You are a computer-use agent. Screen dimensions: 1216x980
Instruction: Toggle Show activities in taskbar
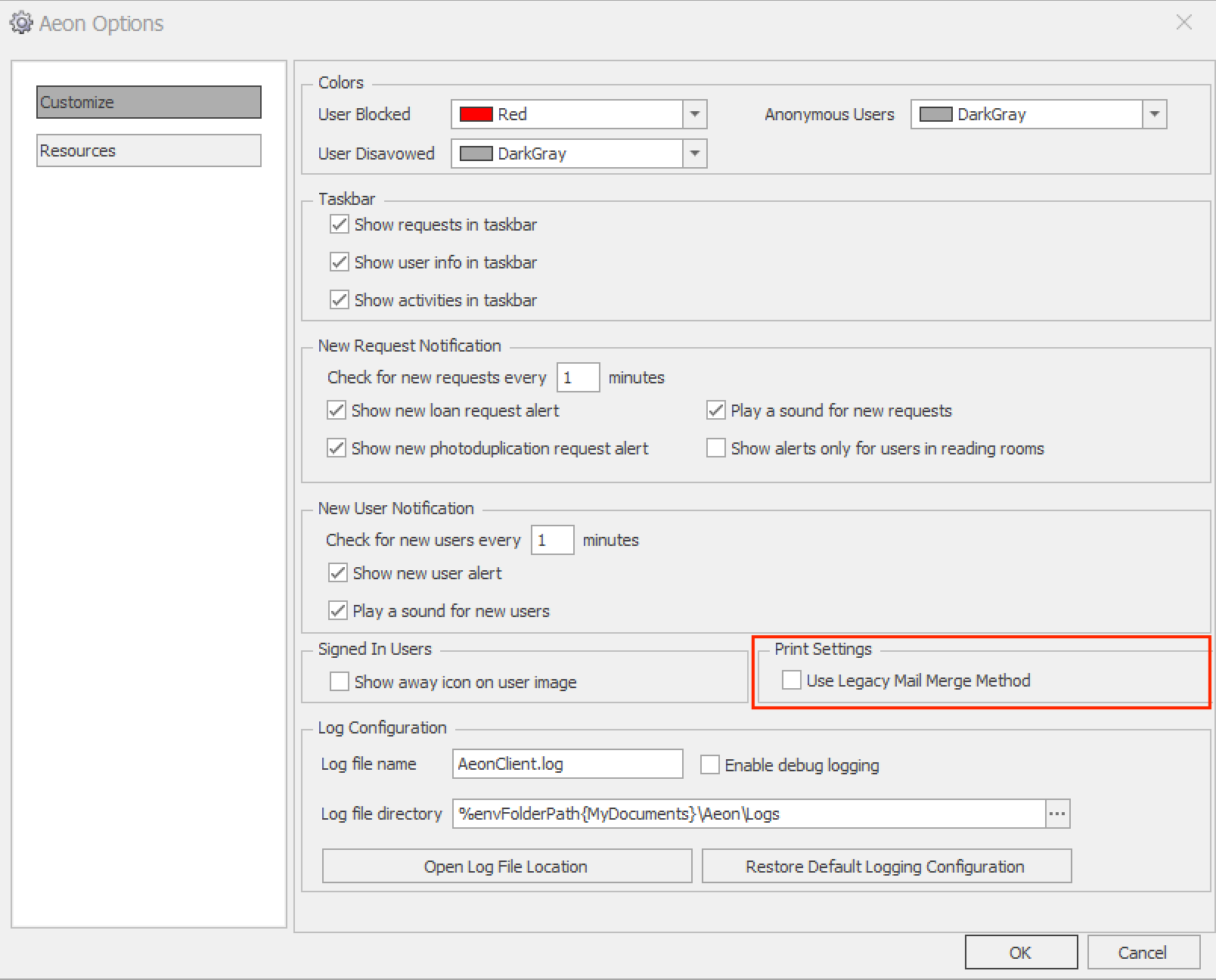tap(339, 299)
